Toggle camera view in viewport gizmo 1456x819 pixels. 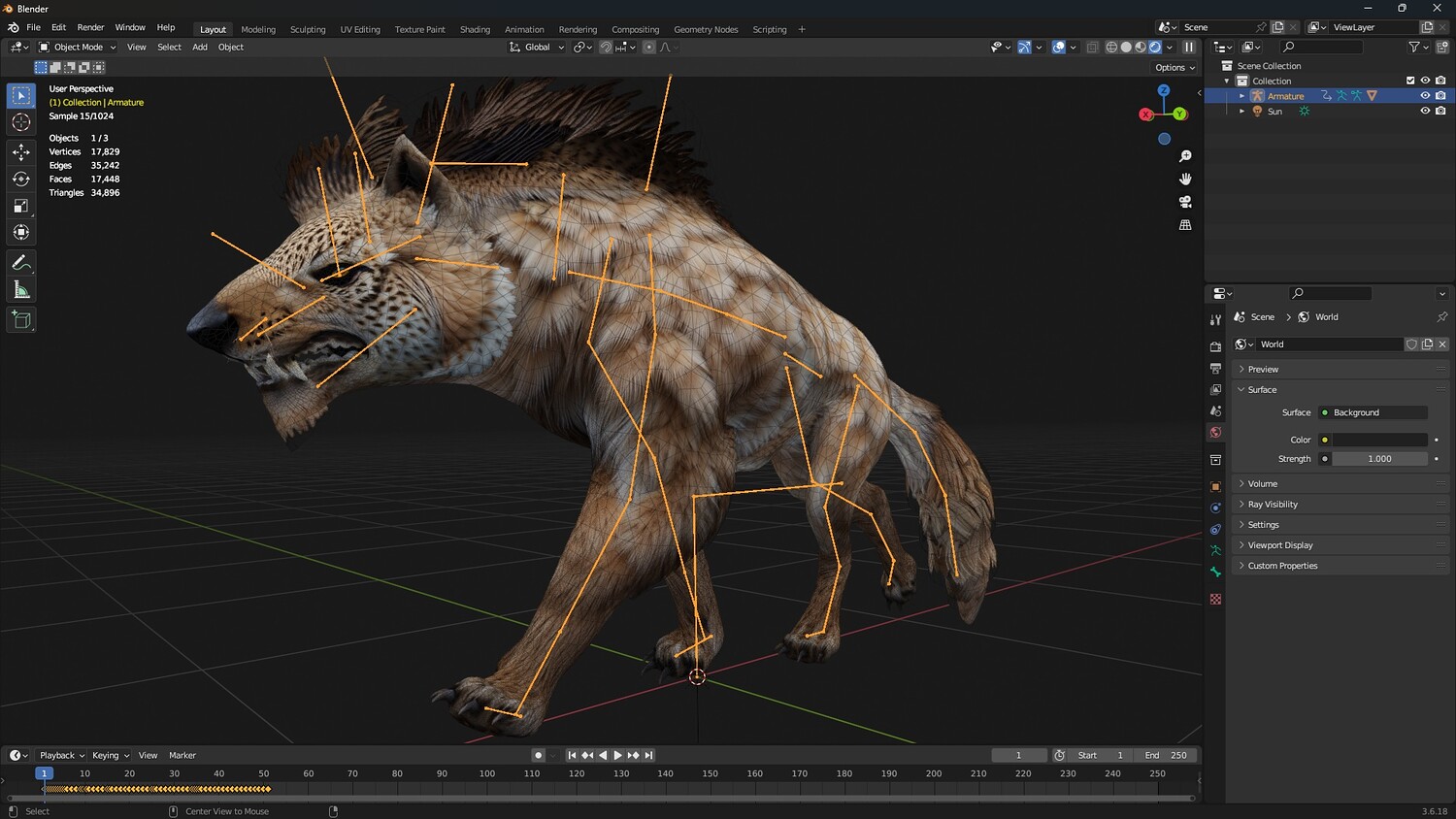pos(1185,202)
